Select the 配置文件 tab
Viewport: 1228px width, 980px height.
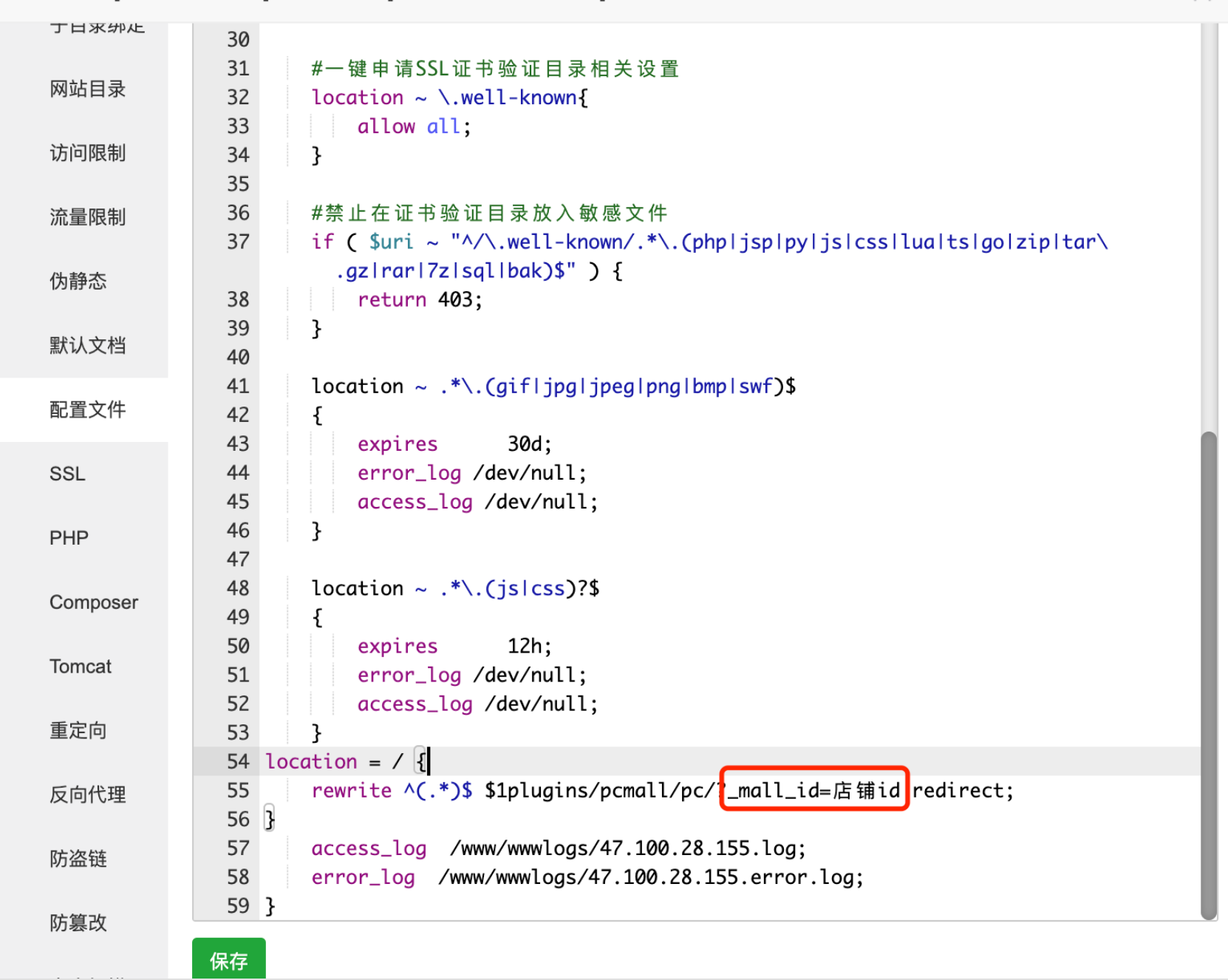pyautogui.click(x=87, y=409)
